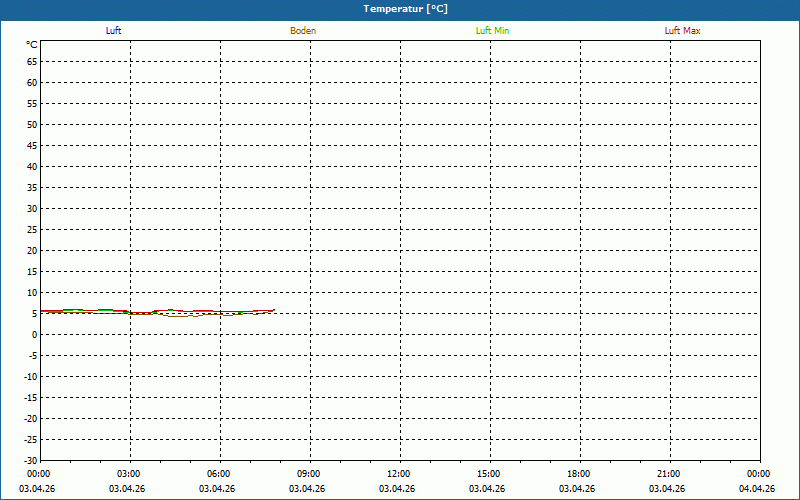Click the 04.04.26 date label
The image size is (800, 500).
pos(757,489)
